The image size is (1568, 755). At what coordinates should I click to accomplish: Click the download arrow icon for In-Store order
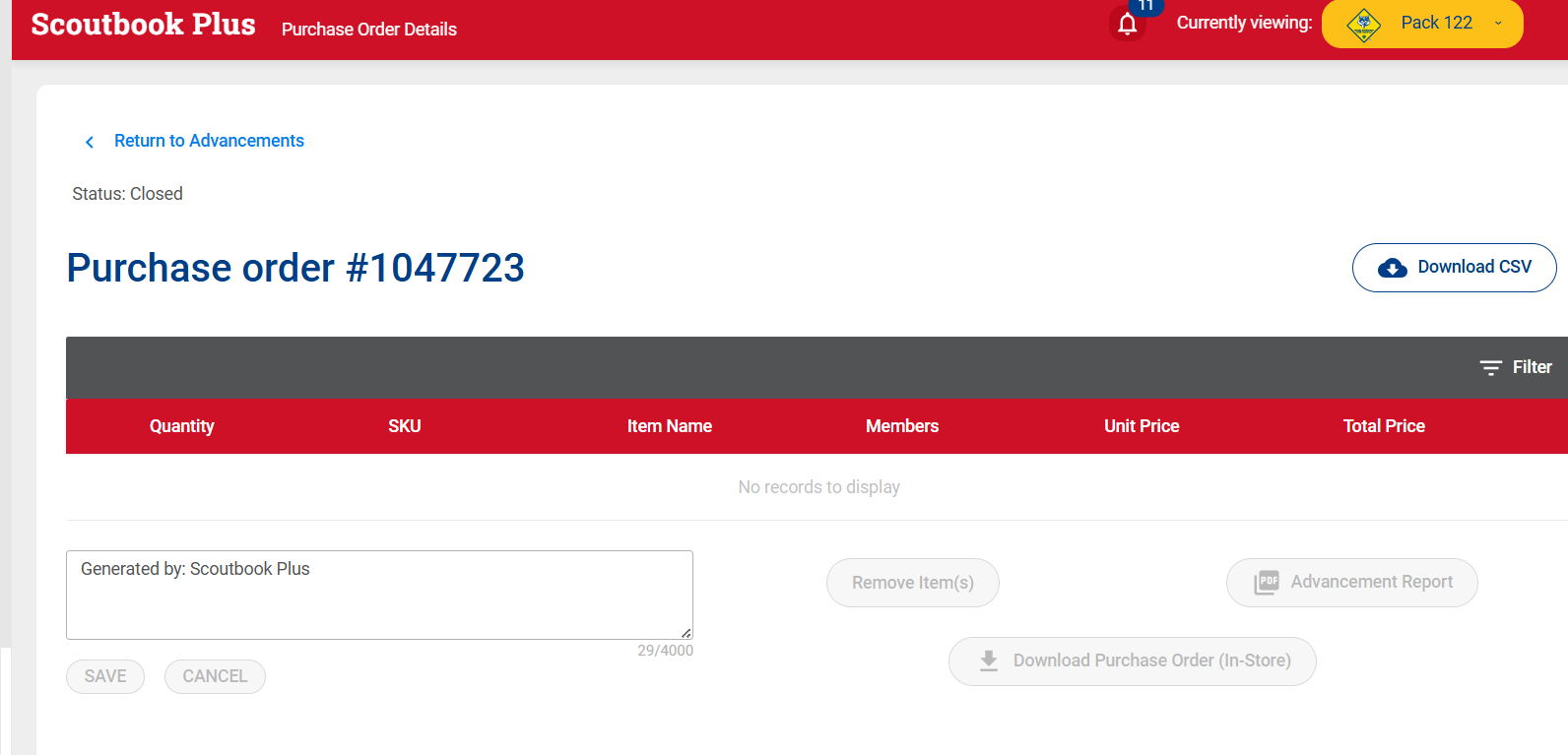pos(989,661)
